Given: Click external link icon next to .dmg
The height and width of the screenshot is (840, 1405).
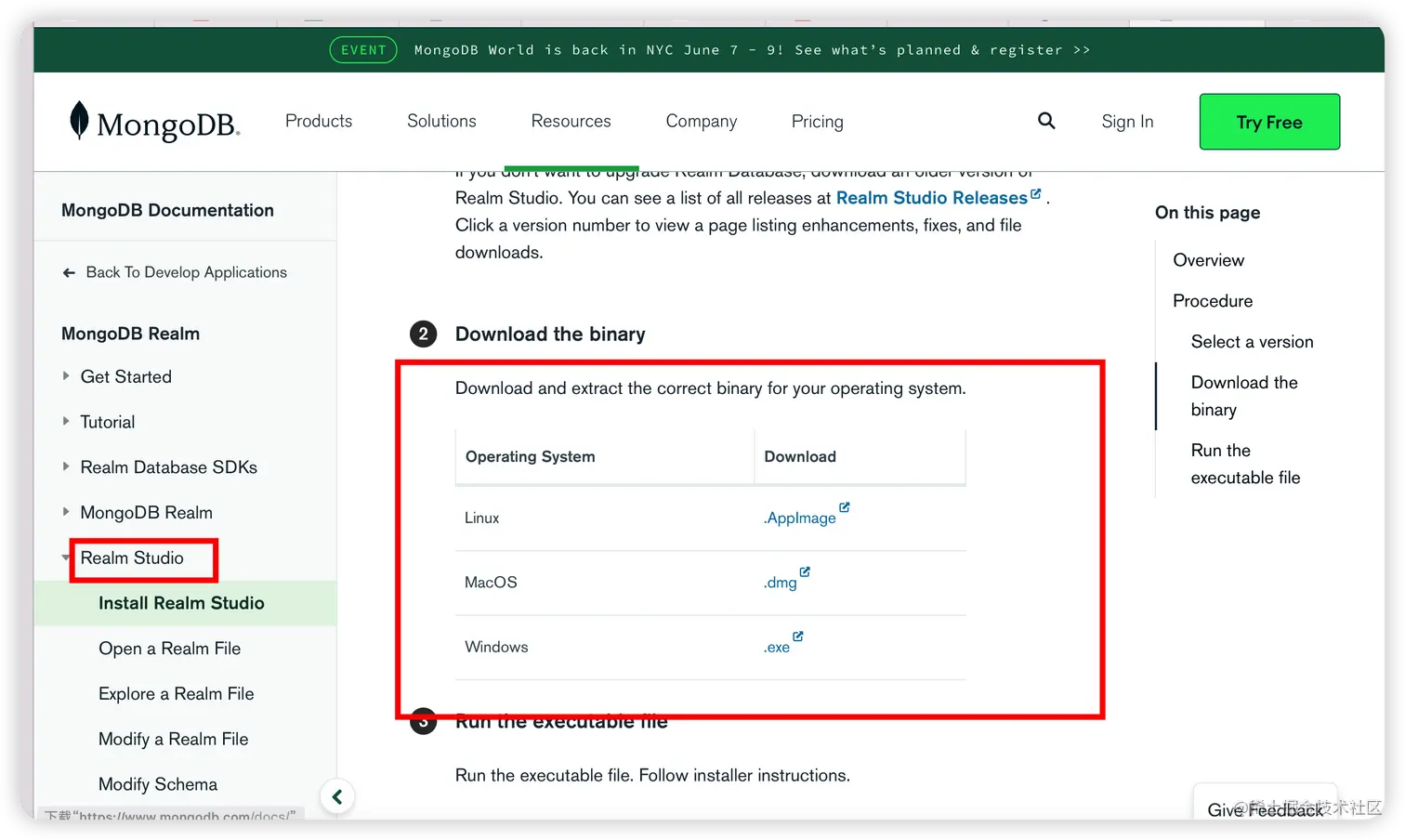Looking at the screenshot, I should tap(805, 571).
